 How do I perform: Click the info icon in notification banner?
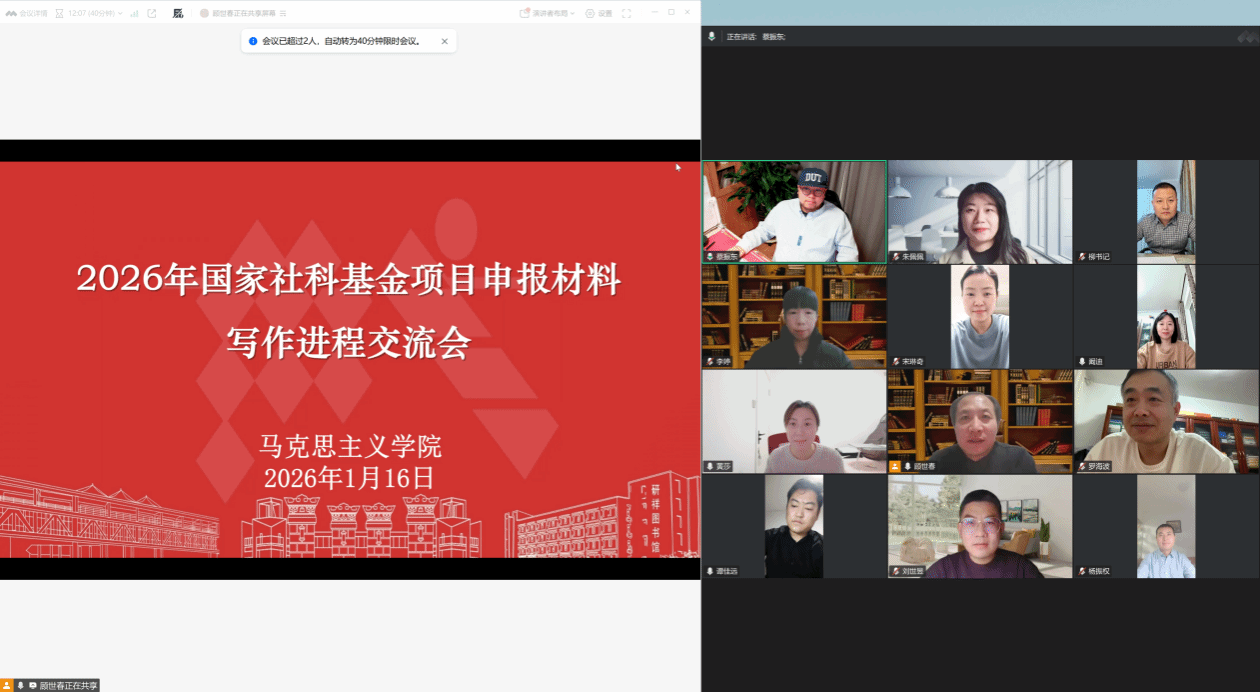(x=253, y=41)
